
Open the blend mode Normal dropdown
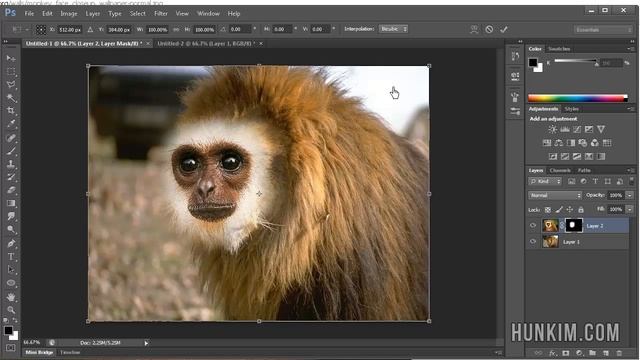tap(555, 196)
